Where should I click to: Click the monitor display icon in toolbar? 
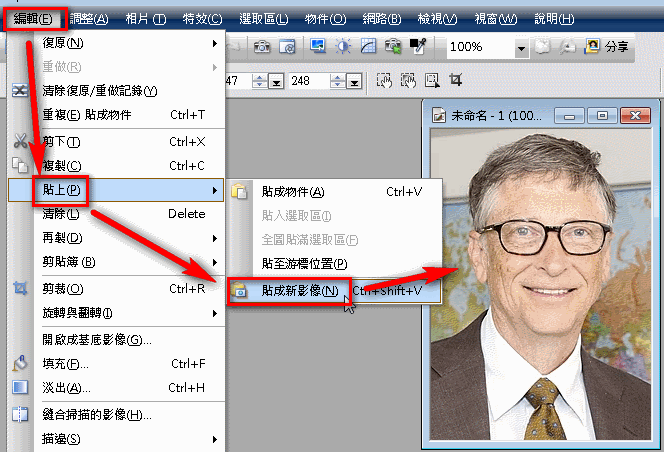(318, 47)
